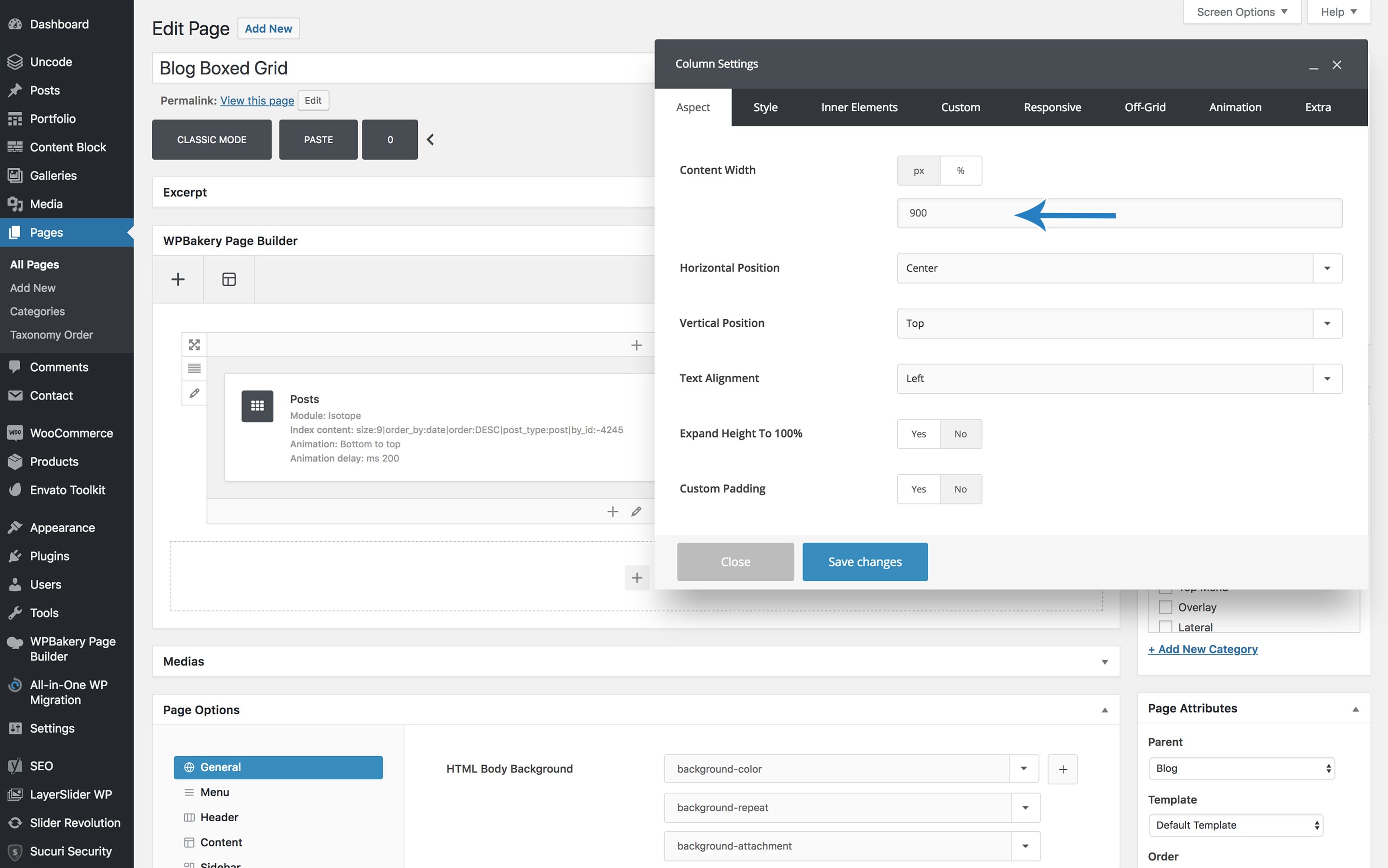Set Expand Height To 100% to Yes
1388x868 pixels.
918,433
